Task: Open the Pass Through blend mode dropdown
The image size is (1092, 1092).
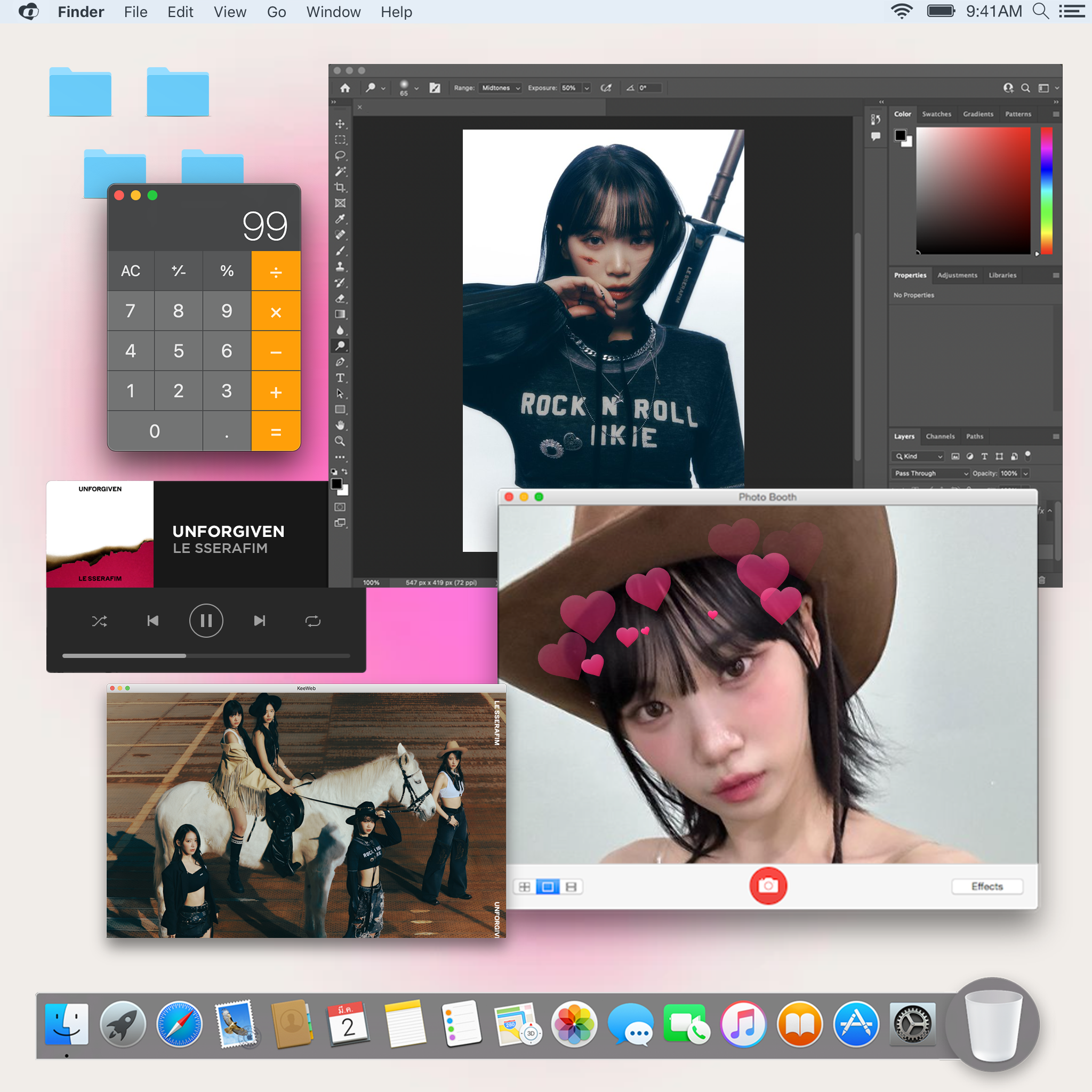Action: point(930,473)
